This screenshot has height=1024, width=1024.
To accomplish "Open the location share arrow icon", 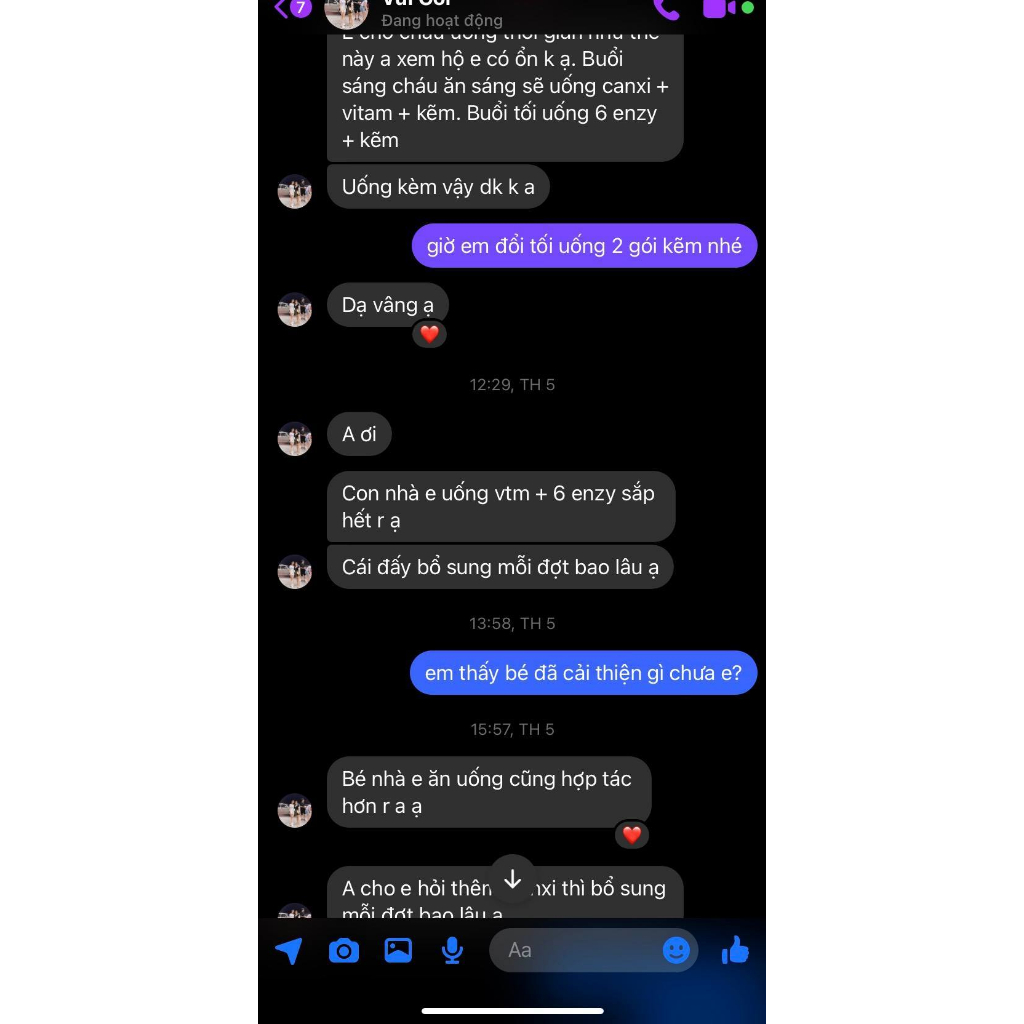I will tap(289, 950).
